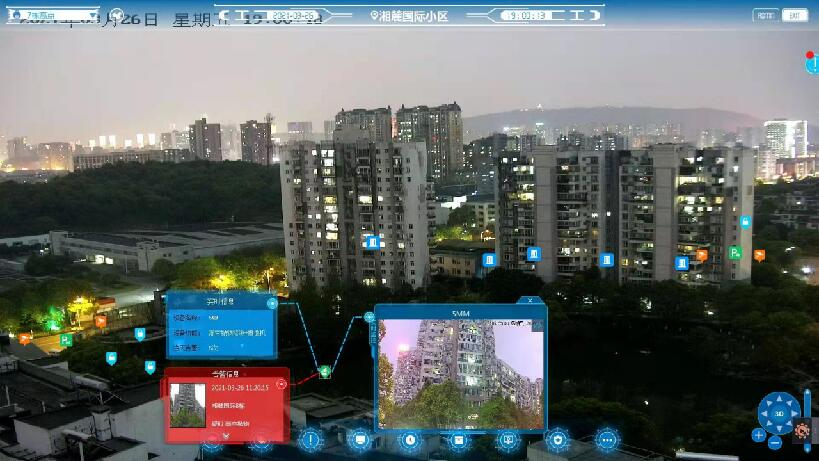This screenshot has height=461, width=819.
Task: Toggle the 3D view button in PTZ pad
Action: 779,412
